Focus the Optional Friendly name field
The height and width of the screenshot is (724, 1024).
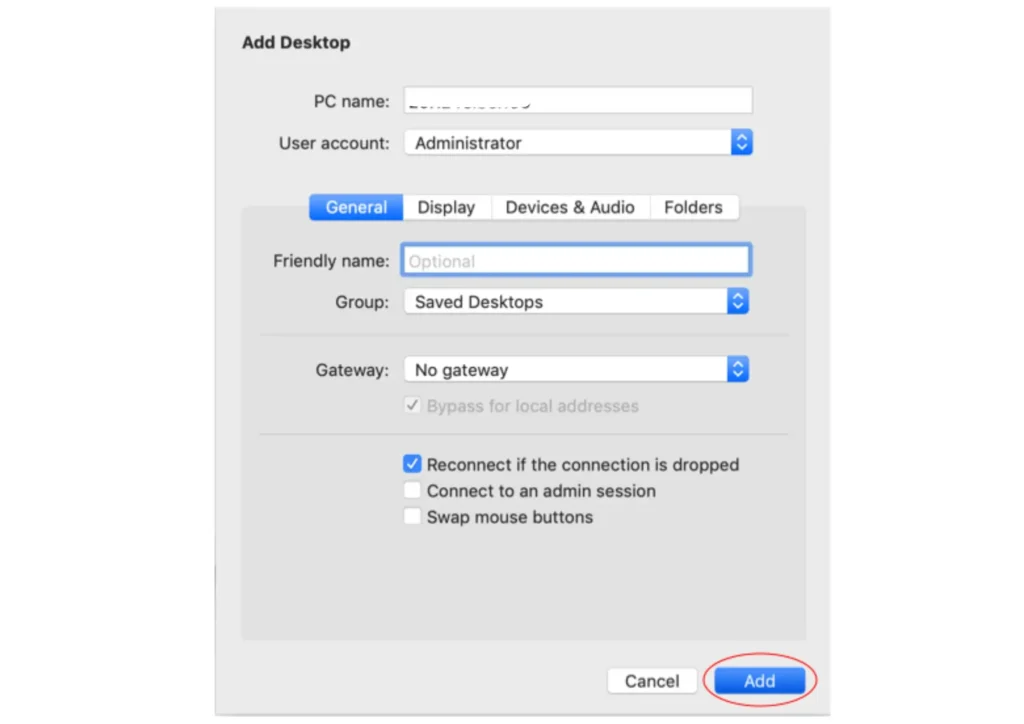pyautogui.click(x=575, y=259)
